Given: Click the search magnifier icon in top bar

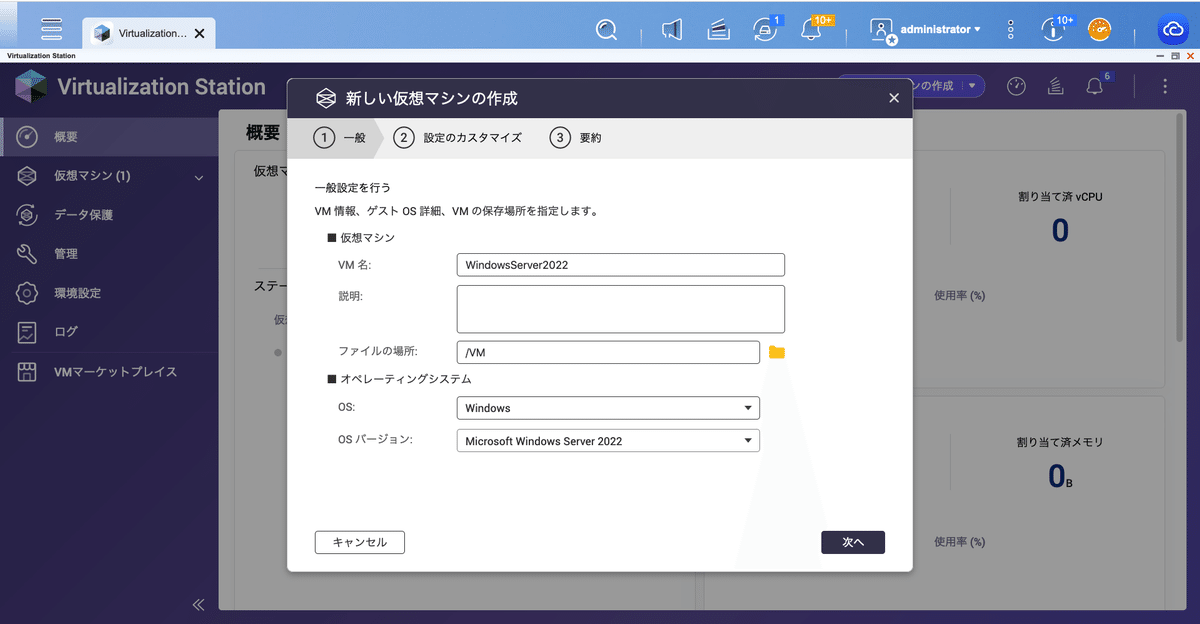Looking at the screenshot, I should 606,30.
